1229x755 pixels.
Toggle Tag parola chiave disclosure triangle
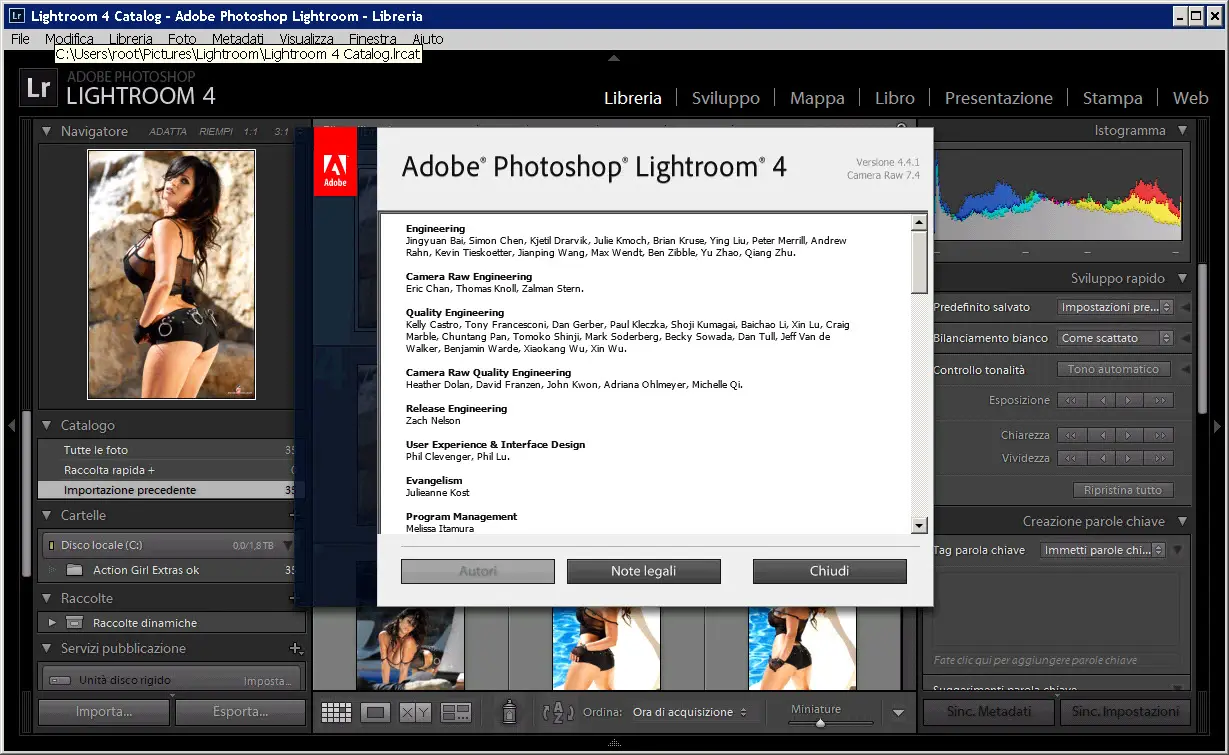(1177, 550)
